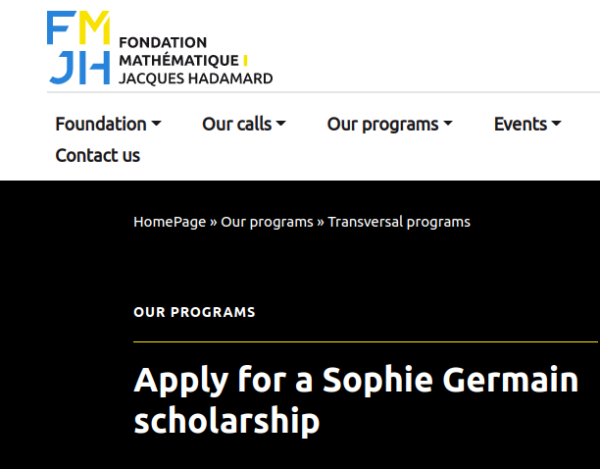Viewport: 600px width, 469px height.
Task: Click the Sophie Germain scholarship heading
Action: tap(356, 400)
